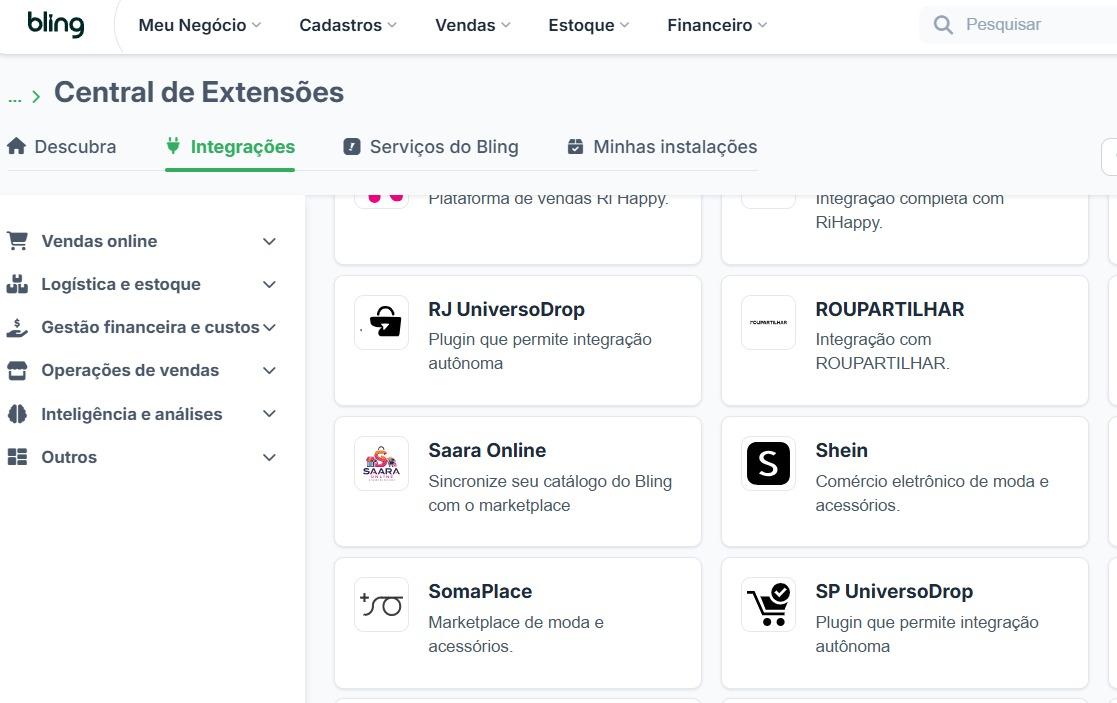Switch to the Descubra tab
Screen dimensions: 1117x703
click(x=61, y=147)
